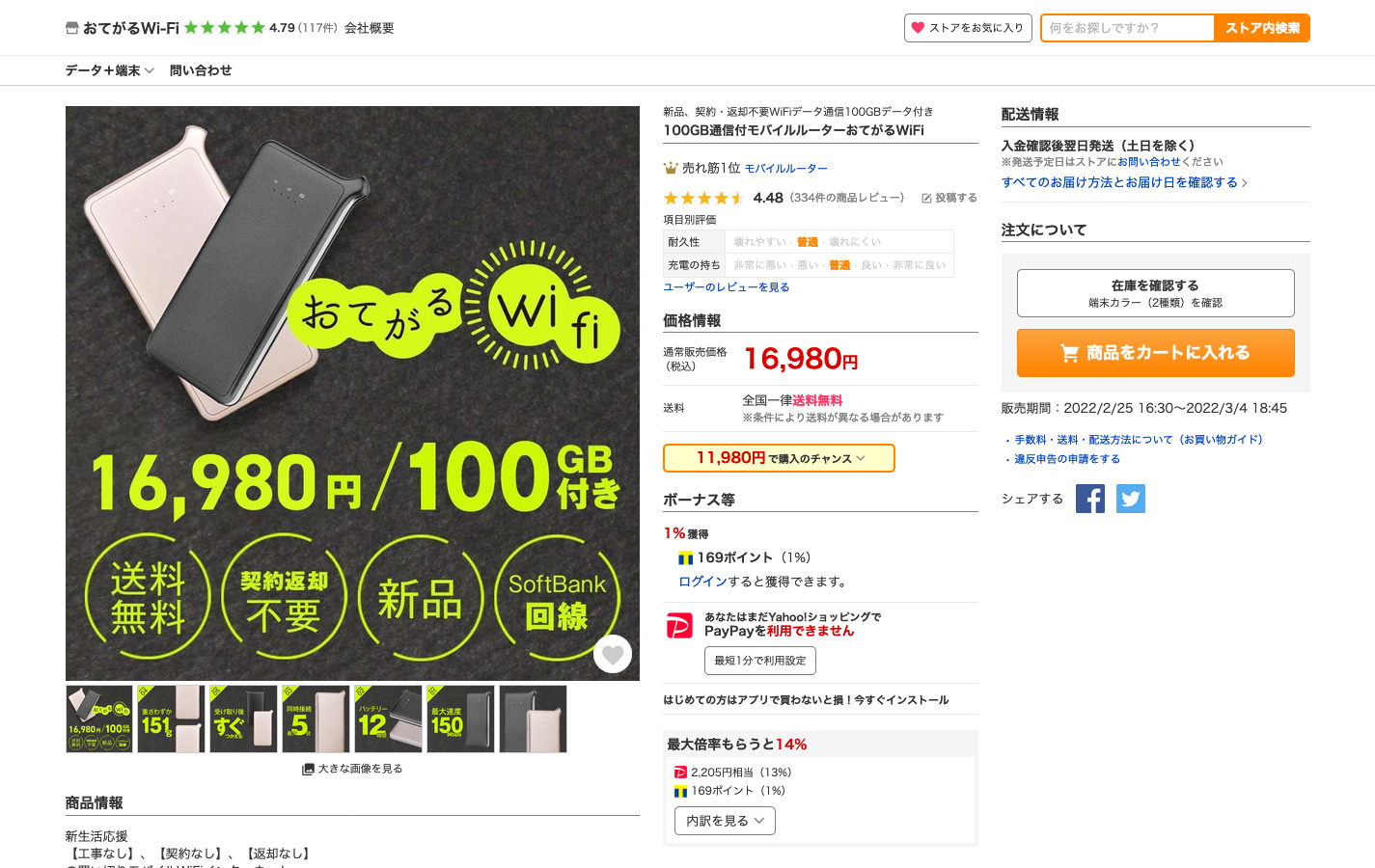Click the crown ranking icon
The width and height of the screenshot is (1375, 868).
pyautogui.click(x=671, y=168)
